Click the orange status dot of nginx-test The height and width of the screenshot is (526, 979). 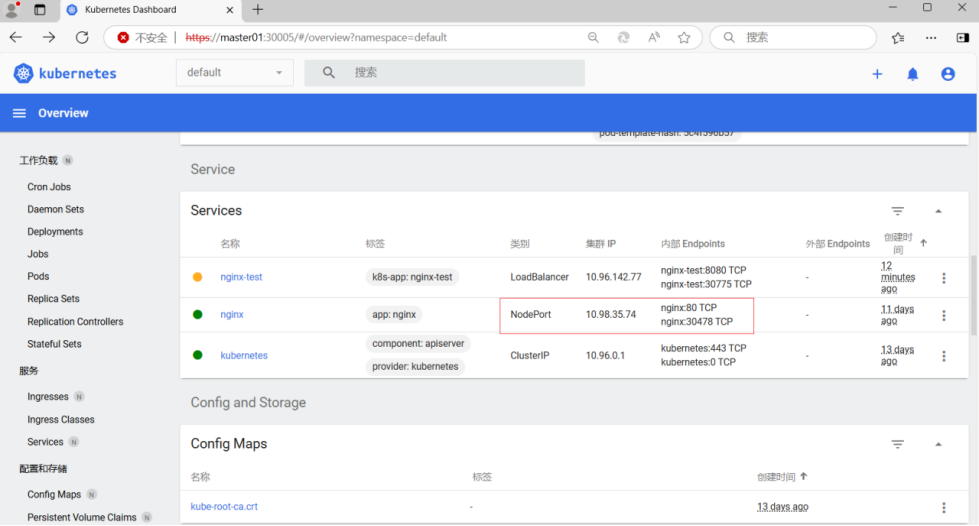[x=197, y=277]
